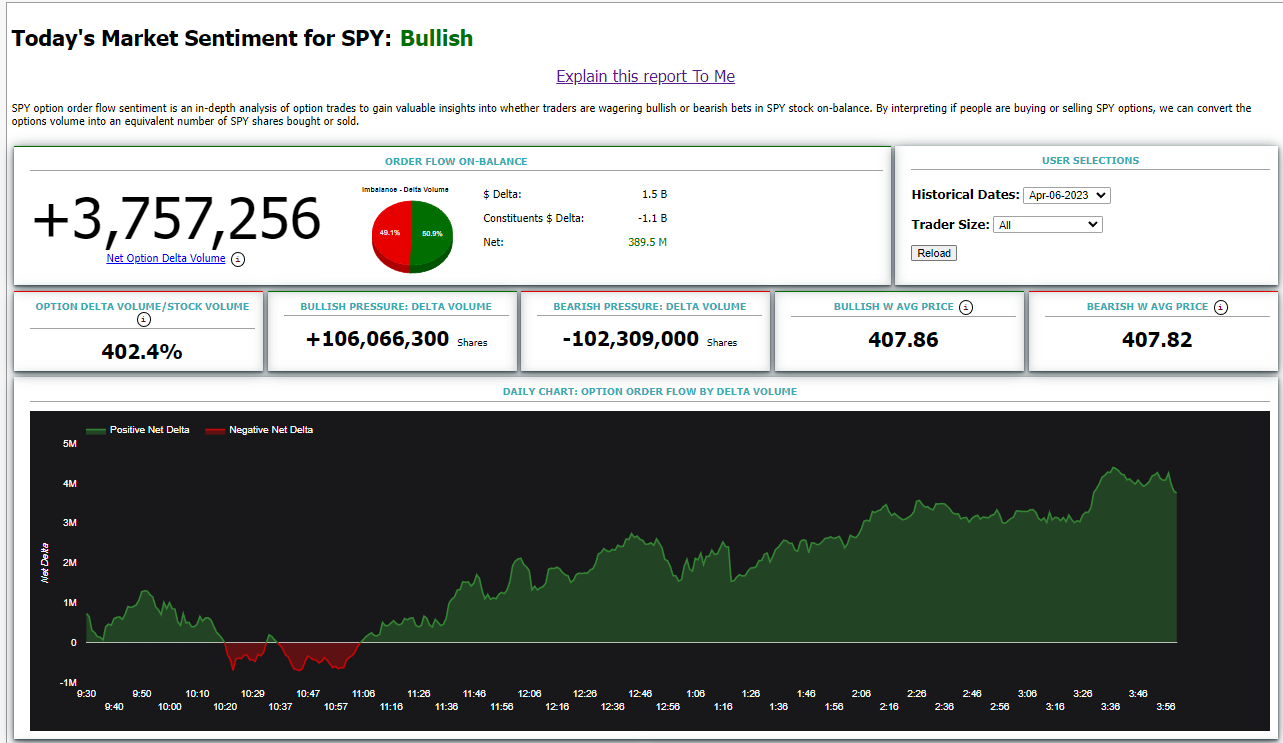The image size is (1283, 743).
Task: Select the $ Delta 1.5 B value
Action: (654, 194)
